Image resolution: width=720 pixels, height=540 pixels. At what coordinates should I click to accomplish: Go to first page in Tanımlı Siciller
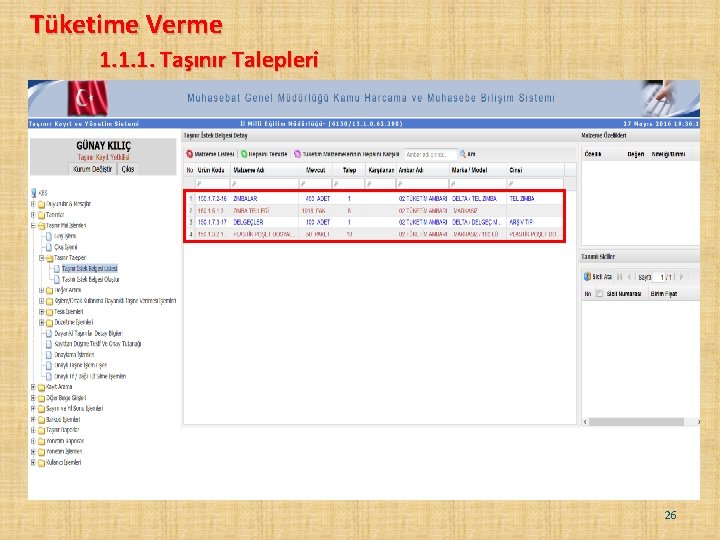coord(619,276)
